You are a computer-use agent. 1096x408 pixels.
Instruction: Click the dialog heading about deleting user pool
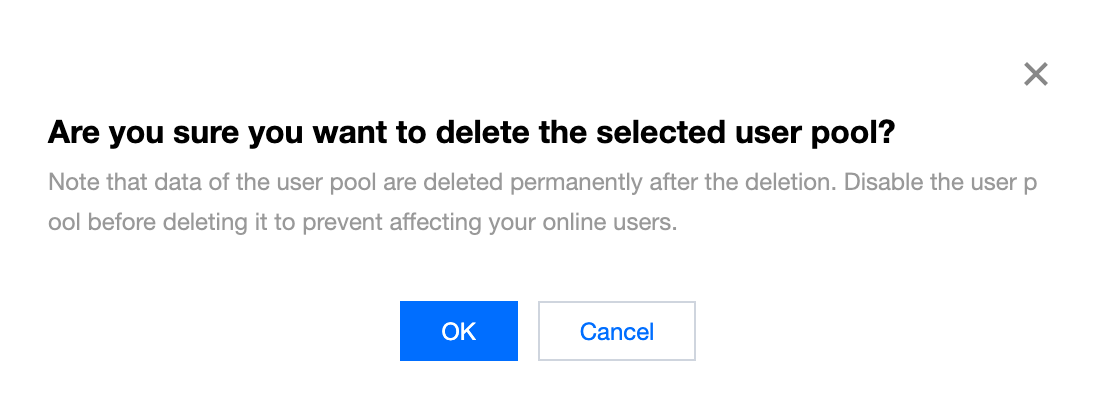[x=470, y=134]
